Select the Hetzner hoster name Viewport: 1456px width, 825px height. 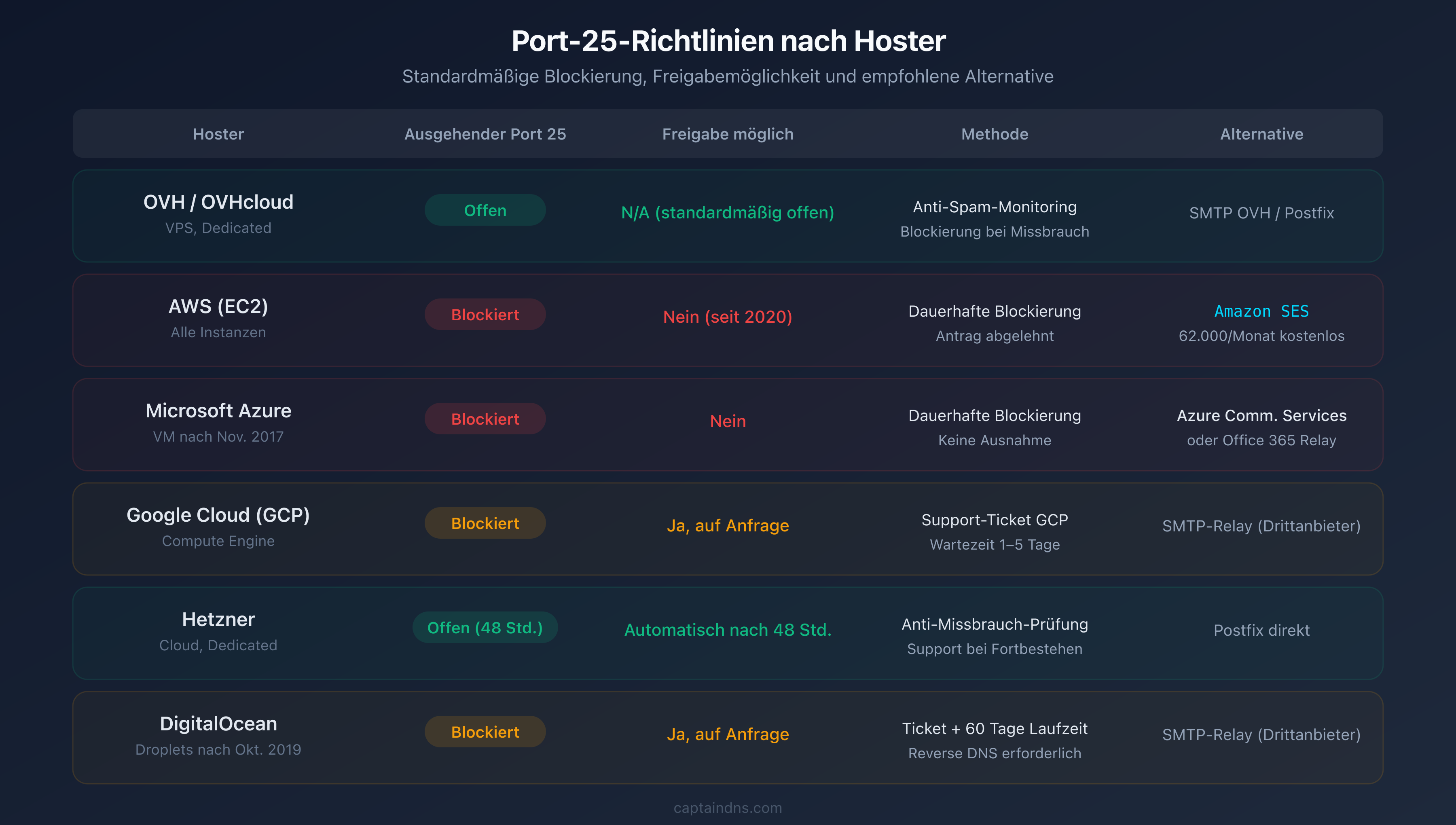(x=218, y=619)
